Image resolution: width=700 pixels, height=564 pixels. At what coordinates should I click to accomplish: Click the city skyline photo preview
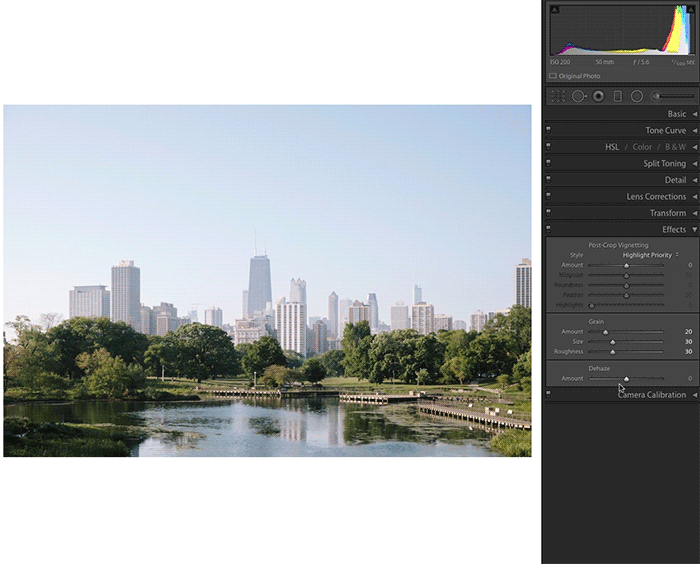pyautogui.click(x=267, y=281)
